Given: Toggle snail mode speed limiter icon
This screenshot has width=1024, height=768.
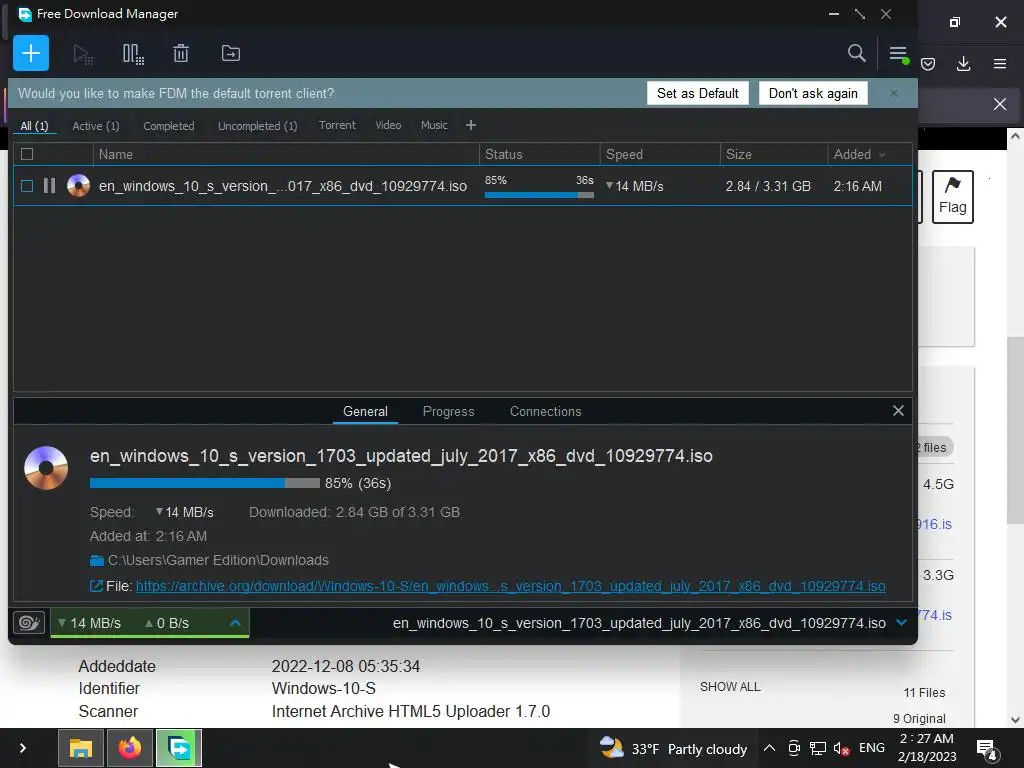Looking at the screenshot, I should point(29,623).
